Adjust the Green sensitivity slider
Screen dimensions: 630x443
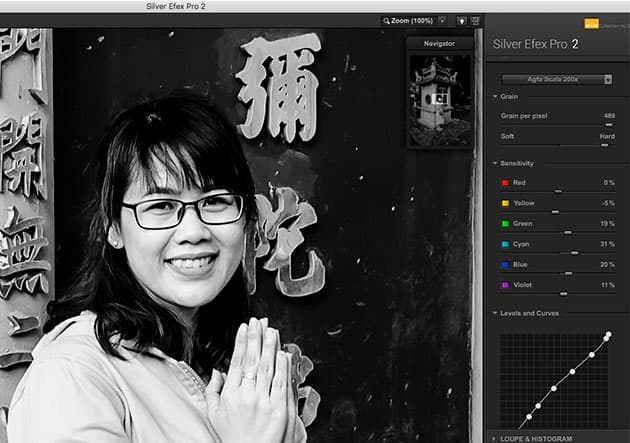568,233
